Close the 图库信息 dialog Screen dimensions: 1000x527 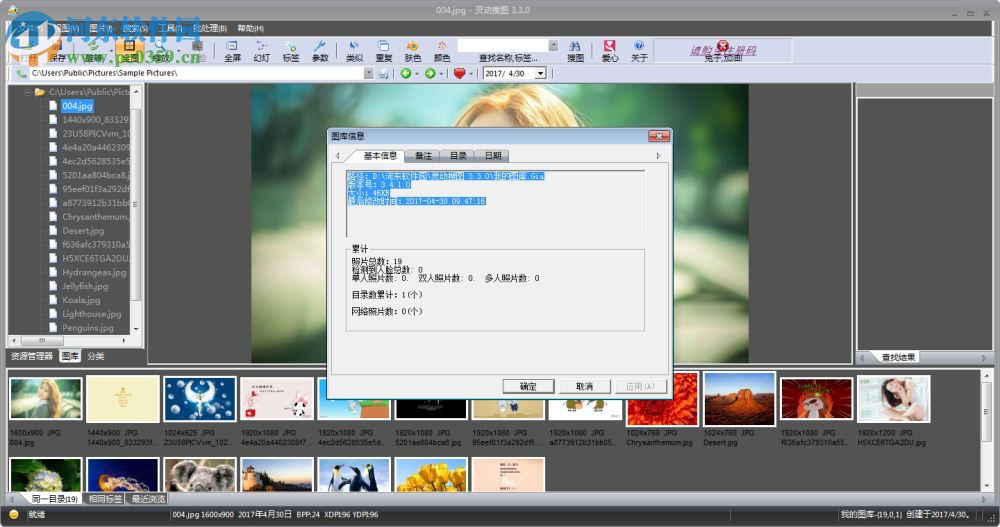click(x=659, y=136)
